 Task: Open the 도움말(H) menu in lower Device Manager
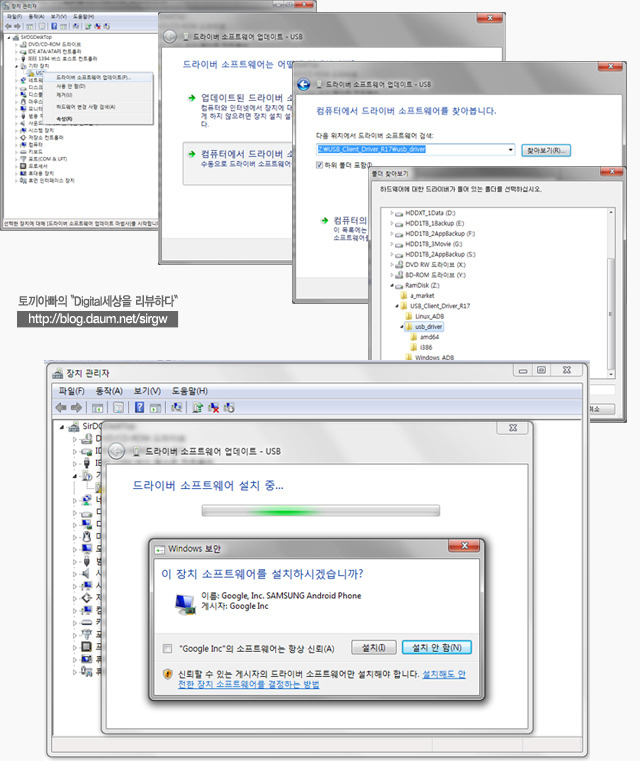click(190, 391)
